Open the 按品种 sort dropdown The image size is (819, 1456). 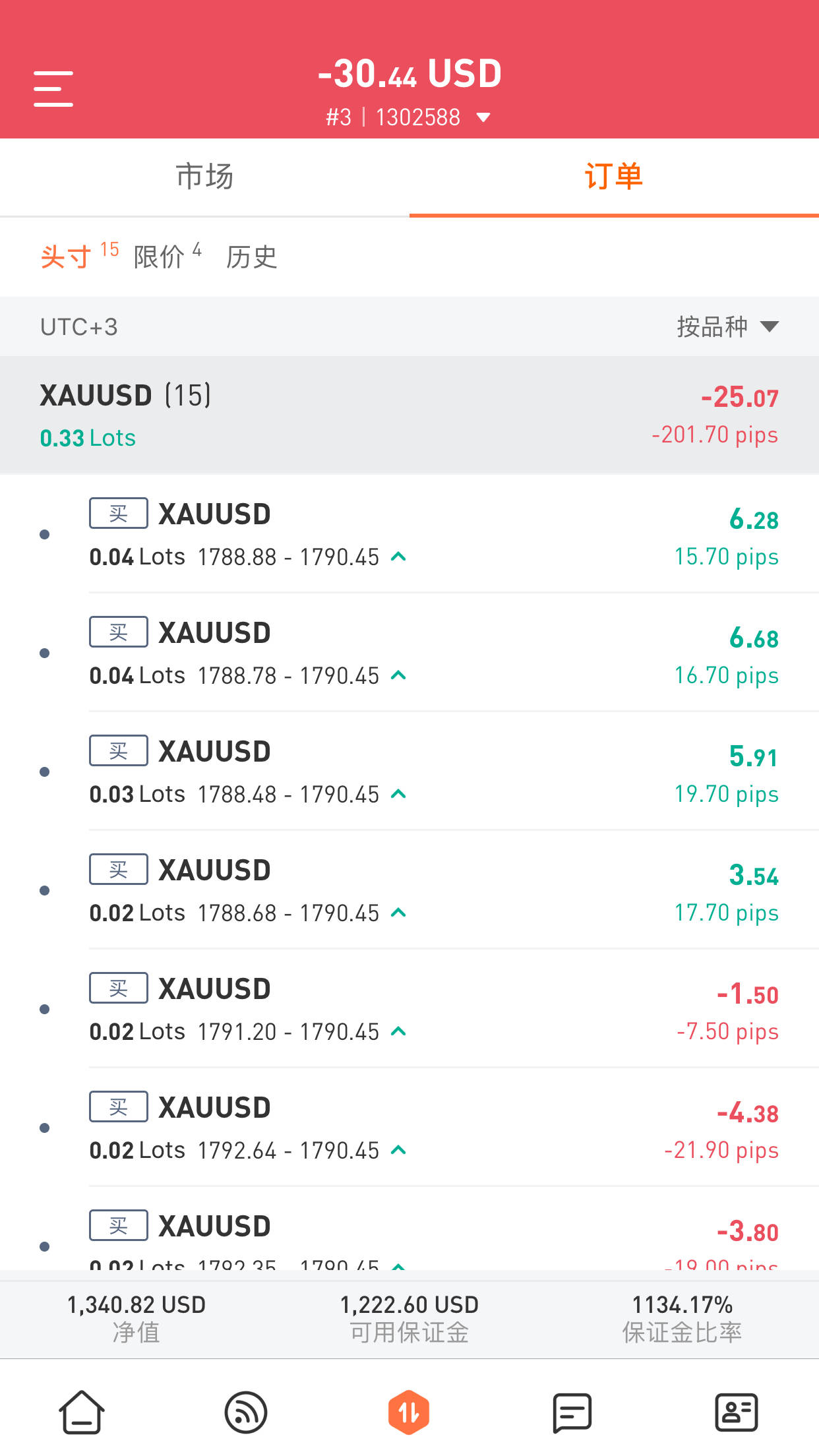click(727, 326)
